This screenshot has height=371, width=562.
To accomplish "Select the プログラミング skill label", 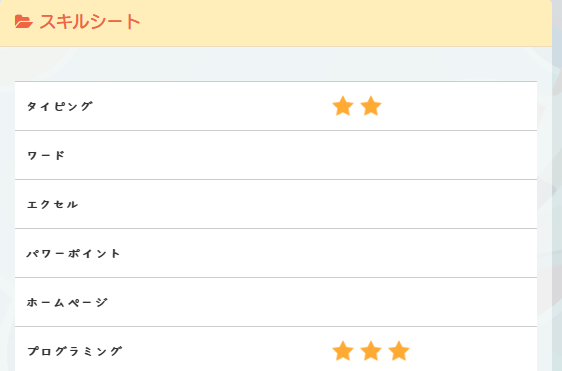I will tap(75, 351).
